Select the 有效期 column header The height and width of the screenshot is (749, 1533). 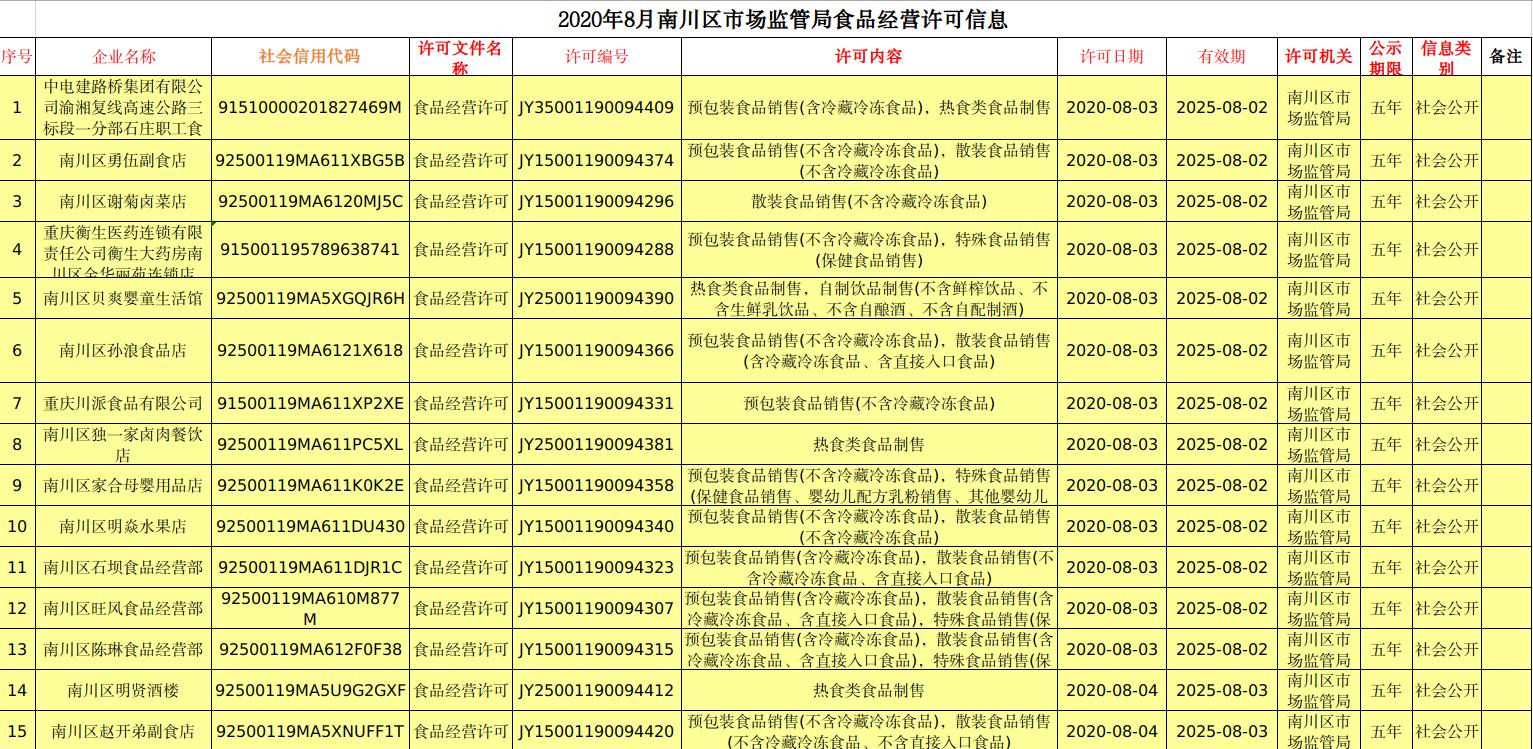pyautogui.click(x=1221, y=57)
